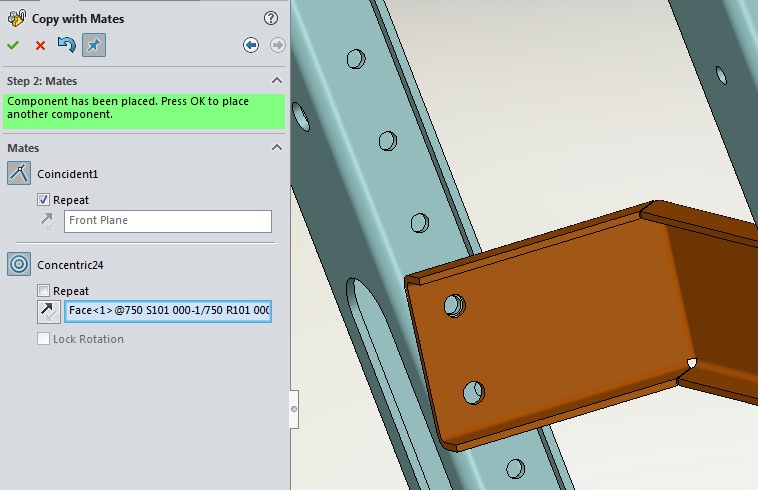Click the green OK checkmark
The image size is (758, 490).
[13, 45]
